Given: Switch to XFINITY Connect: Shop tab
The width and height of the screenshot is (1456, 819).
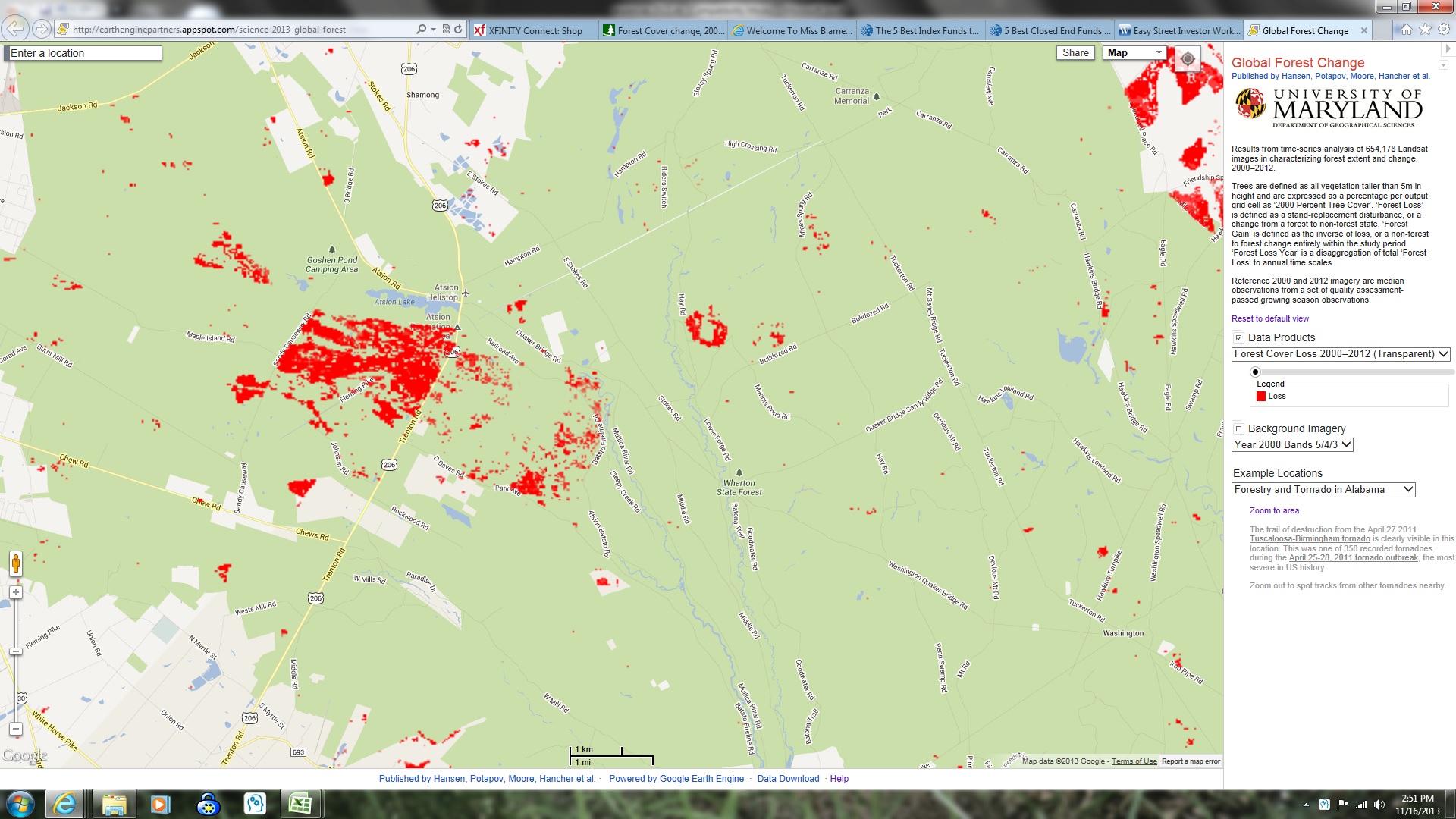Looking at the screenshot, I should click(x=533, y=31).
